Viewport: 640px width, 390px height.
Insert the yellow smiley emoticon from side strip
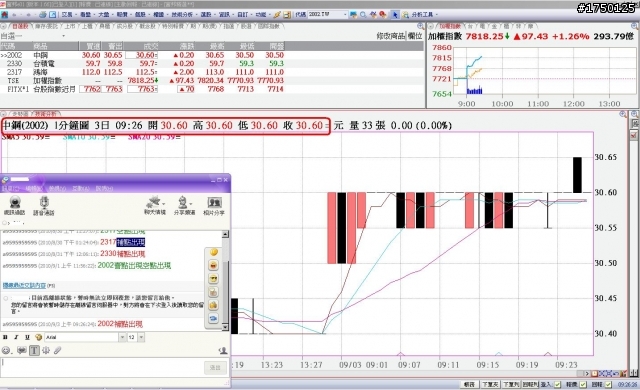click(213, 253)
